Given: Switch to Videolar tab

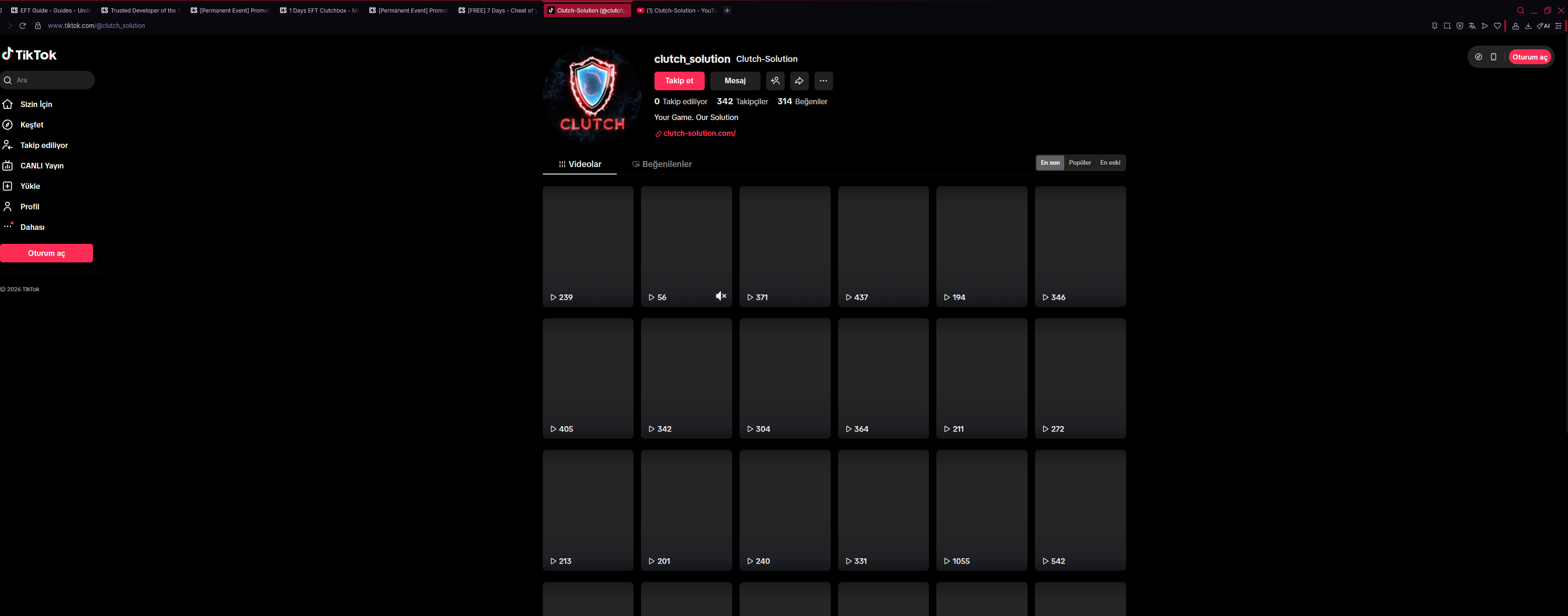Looking at the screenshot, I should pos(580,164).
